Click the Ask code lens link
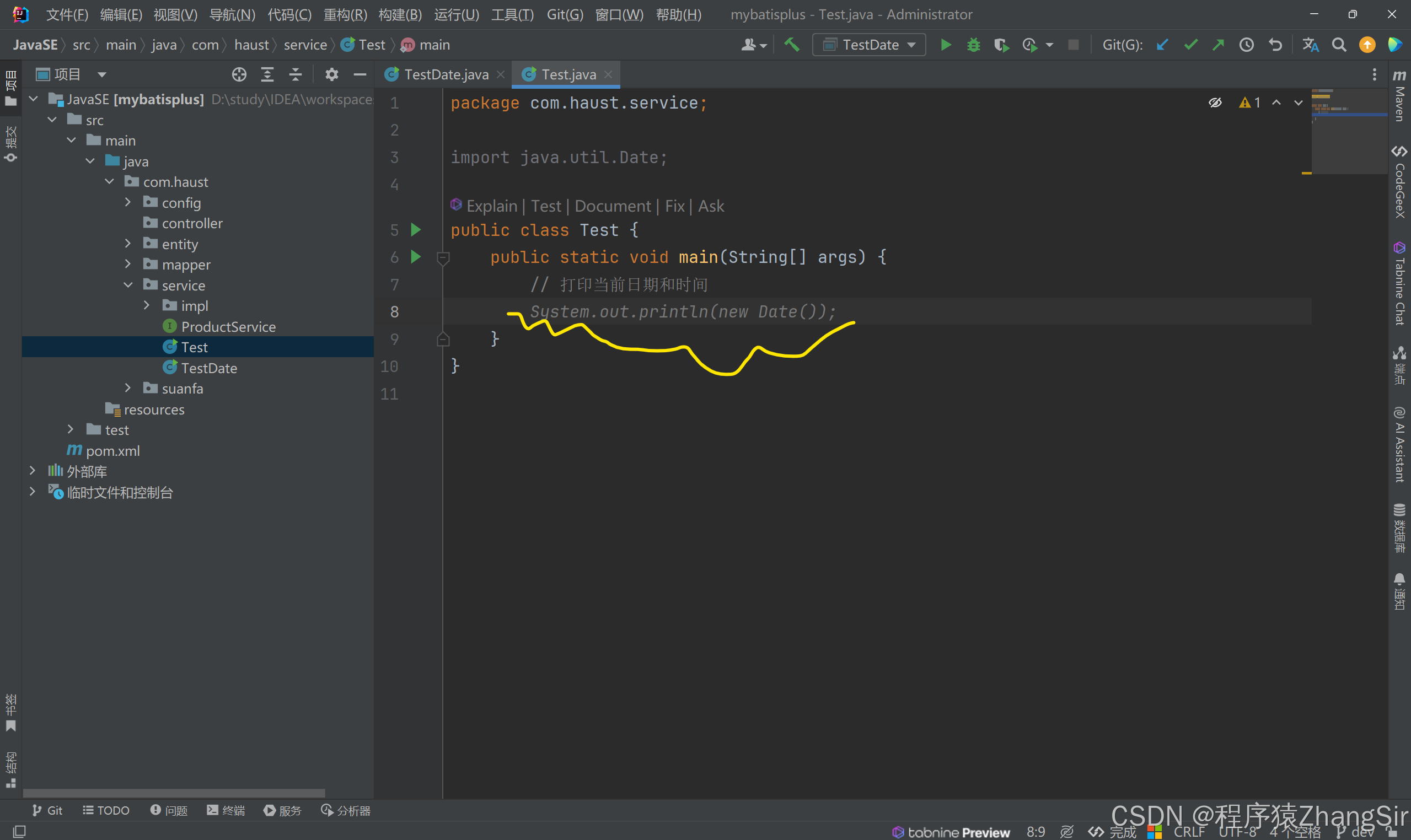1411x840 pixels. [x=711, y=206]
